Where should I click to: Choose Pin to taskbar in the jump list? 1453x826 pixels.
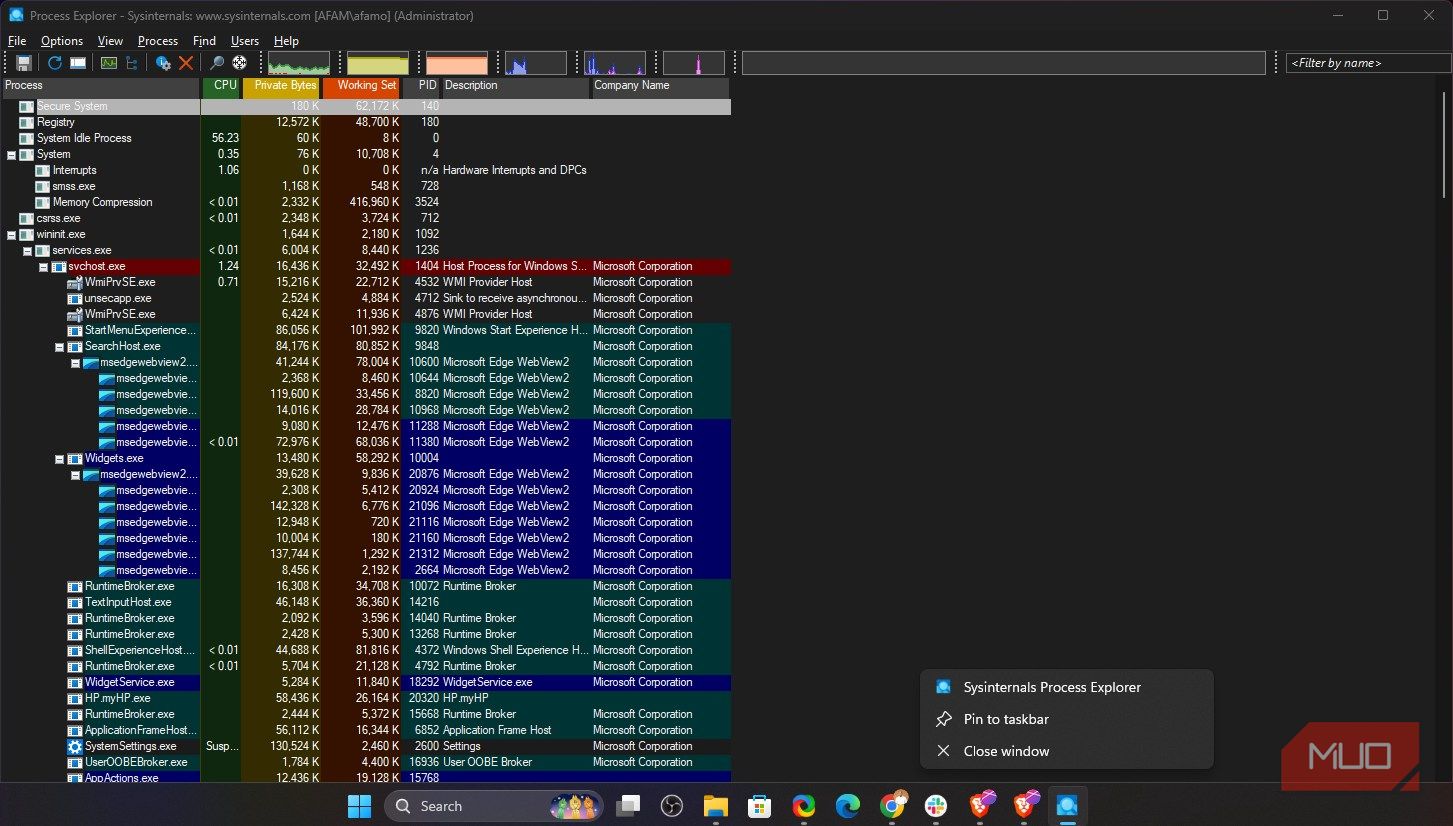(1066, 719)
